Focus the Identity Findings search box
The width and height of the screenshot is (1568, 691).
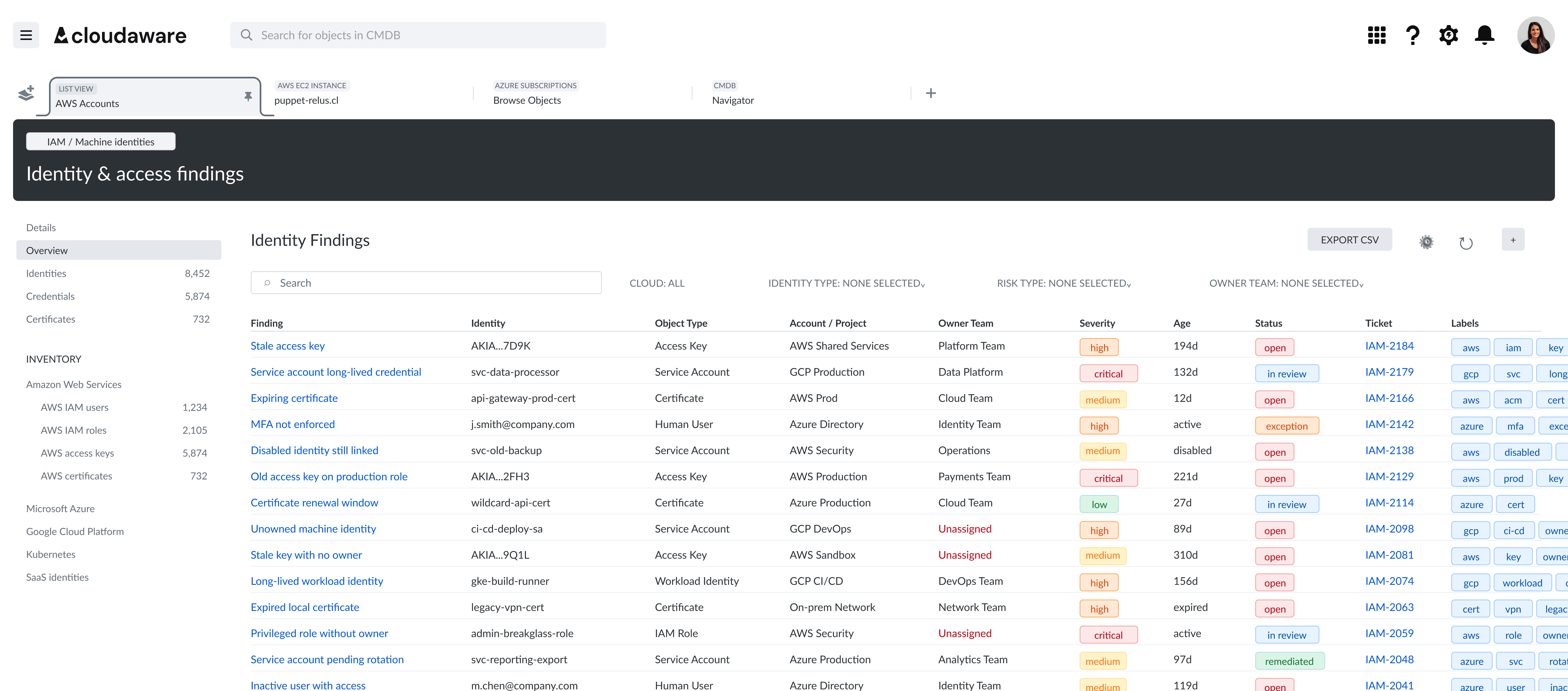tap(426, 283)
